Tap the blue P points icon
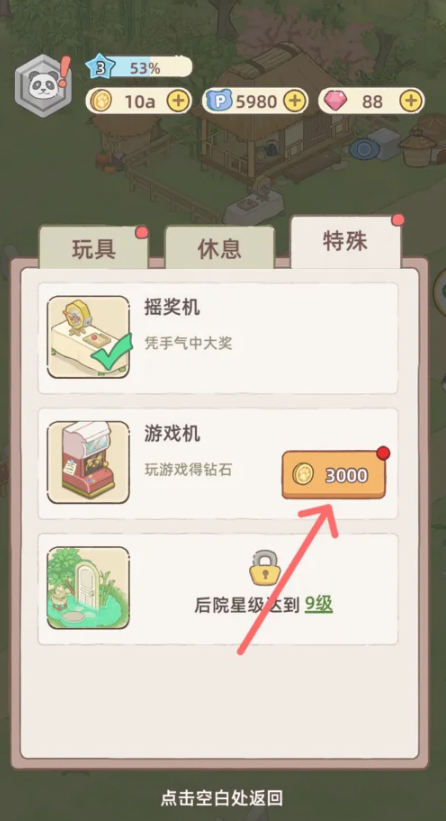 point(219,101)
